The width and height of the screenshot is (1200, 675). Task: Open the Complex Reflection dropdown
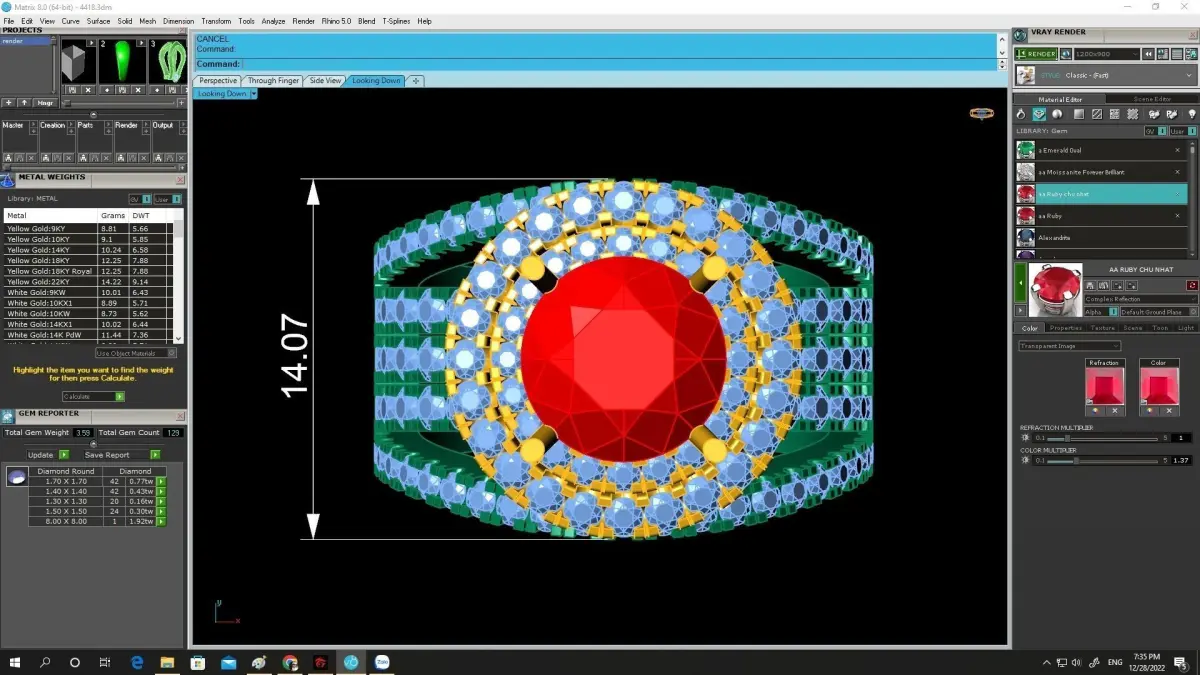coord(1139,299)
